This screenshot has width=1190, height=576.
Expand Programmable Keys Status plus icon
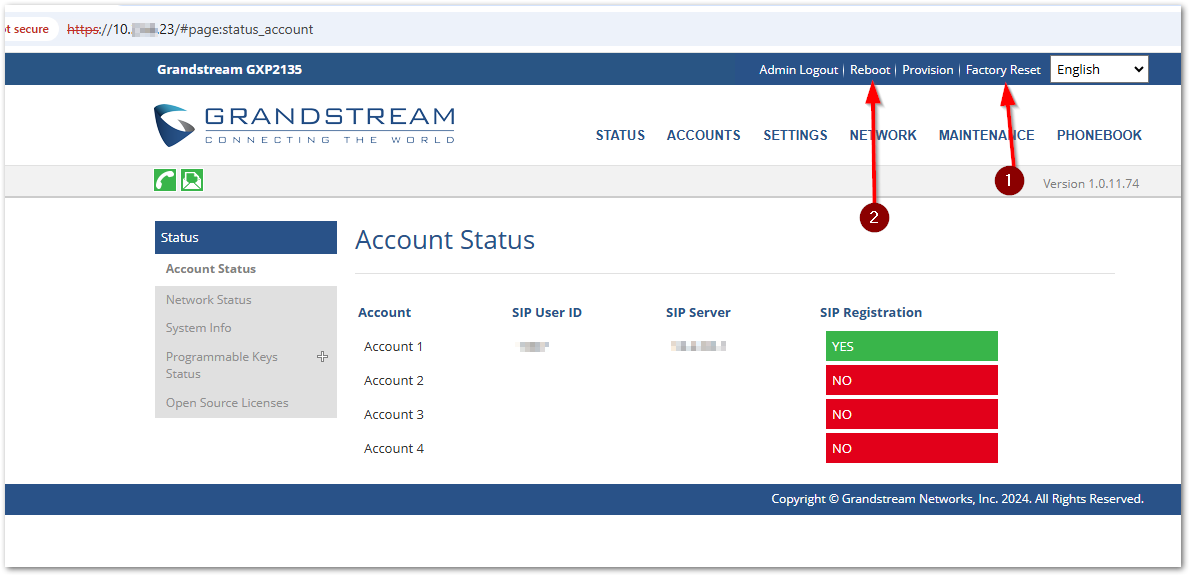[323, 357]
